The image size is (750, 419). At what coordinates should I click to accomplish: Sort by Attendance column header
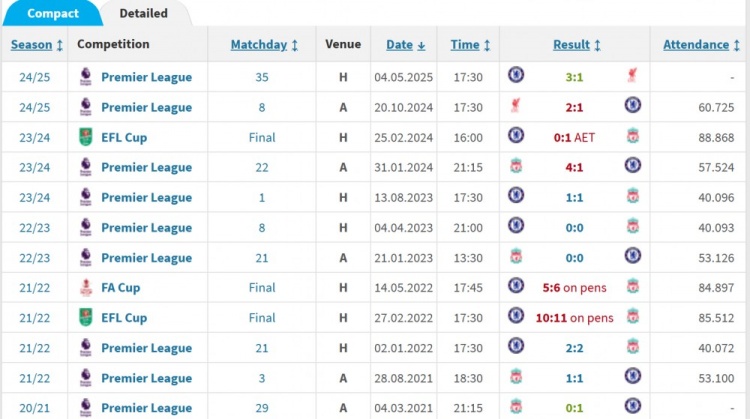tap(703, 45)
